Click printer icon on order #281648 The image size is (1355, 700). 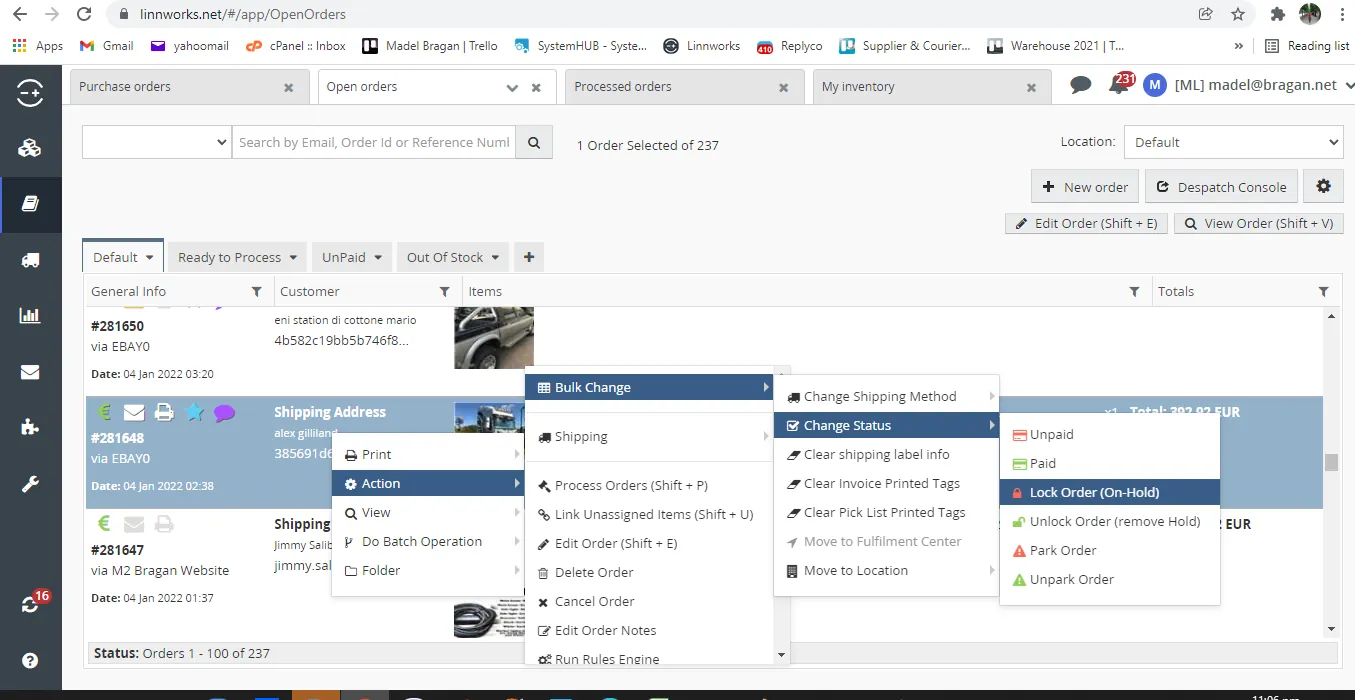point(165,412)
